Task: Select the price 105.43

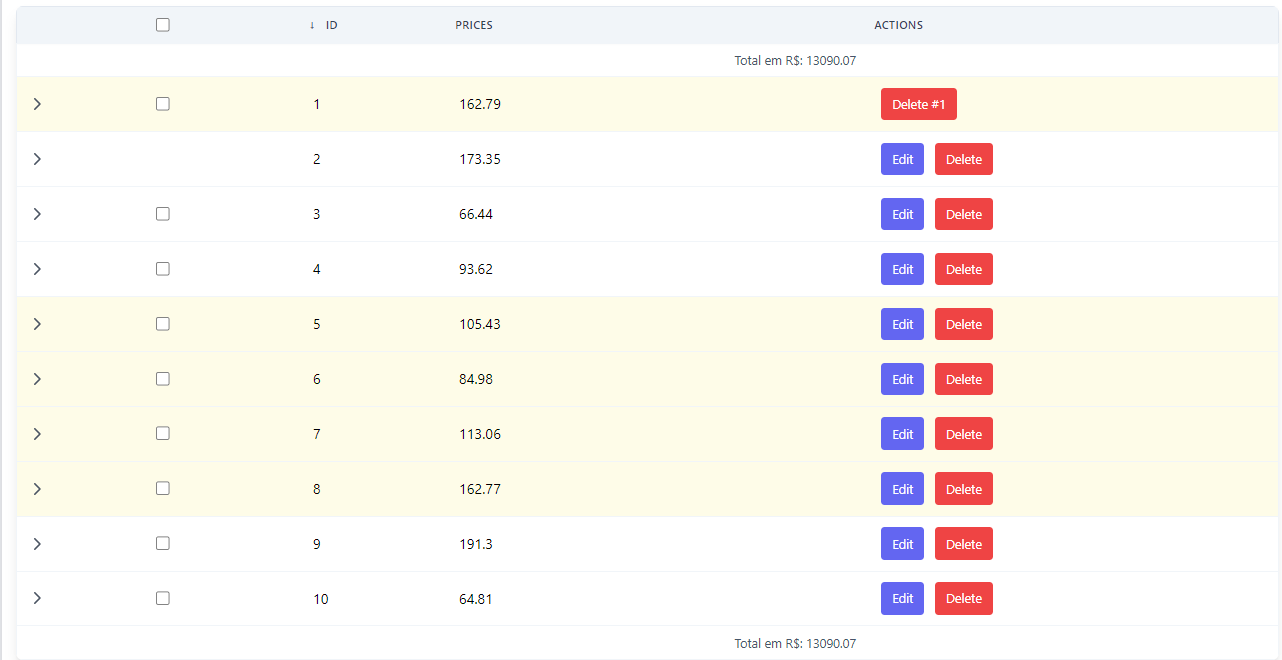Action: 480,324
